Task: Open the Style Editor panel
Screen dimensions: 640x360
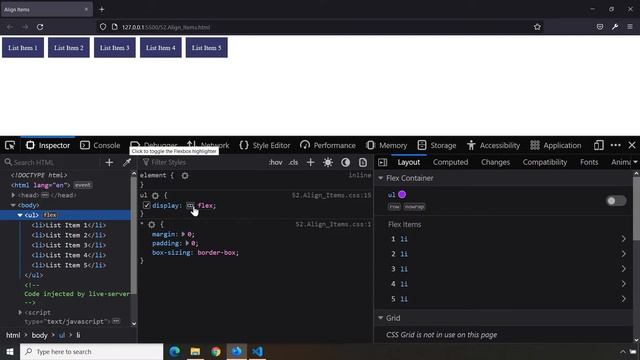Action: [x=265, y=145]
